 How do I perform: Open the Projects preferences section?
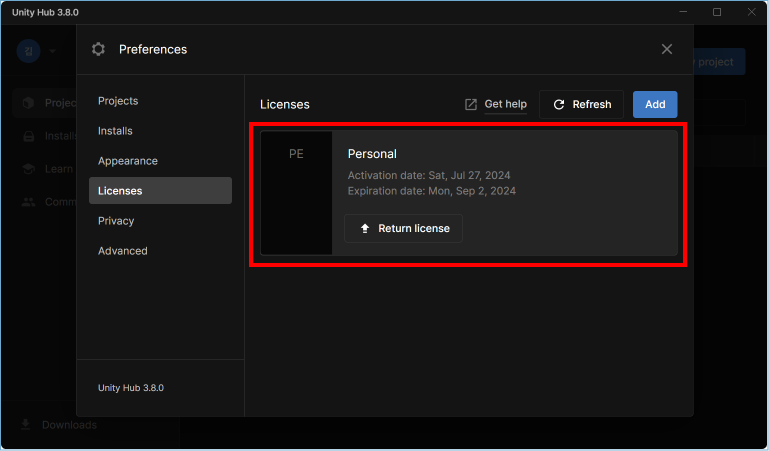[160, 101]
